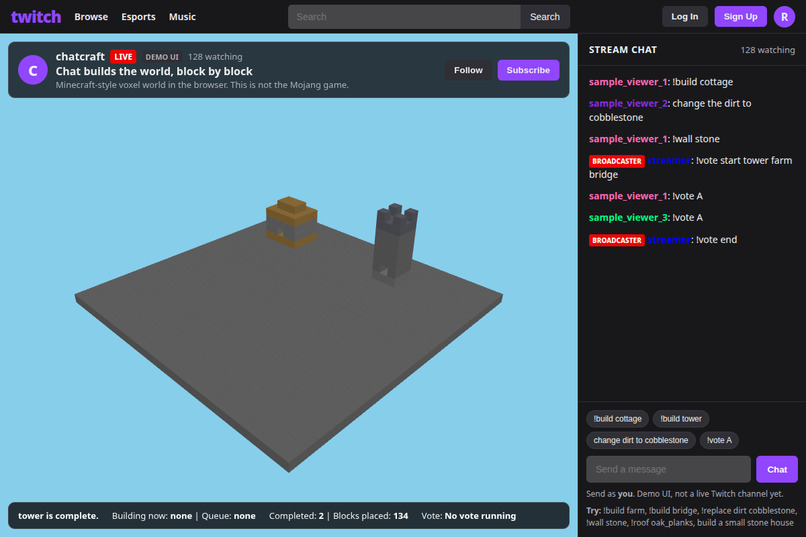806x537 pixels.
Task: Click the '128 watching' text in channel header
Action: [x=215, y=57]
